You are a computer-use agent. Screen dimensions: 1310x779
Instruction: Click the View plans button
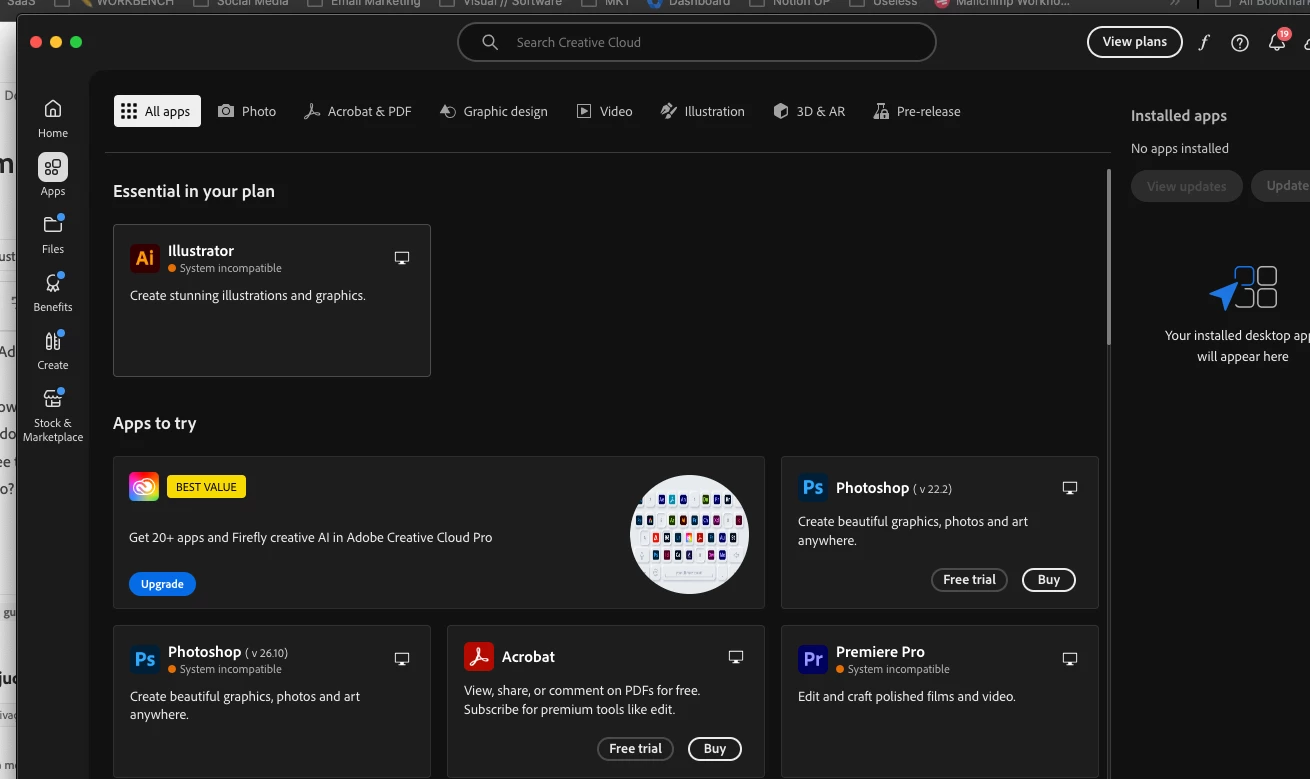(x=1135, y=42)
